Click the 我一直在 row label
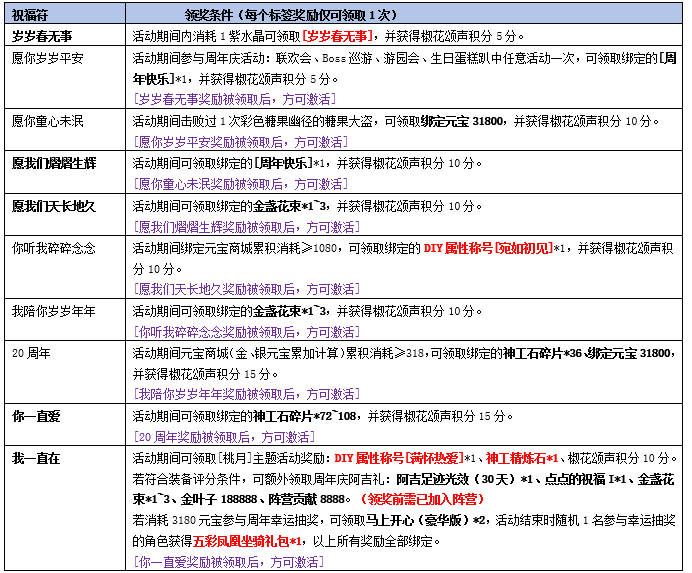This screenshot has height=573, width=692. click(x=36, y=458)
